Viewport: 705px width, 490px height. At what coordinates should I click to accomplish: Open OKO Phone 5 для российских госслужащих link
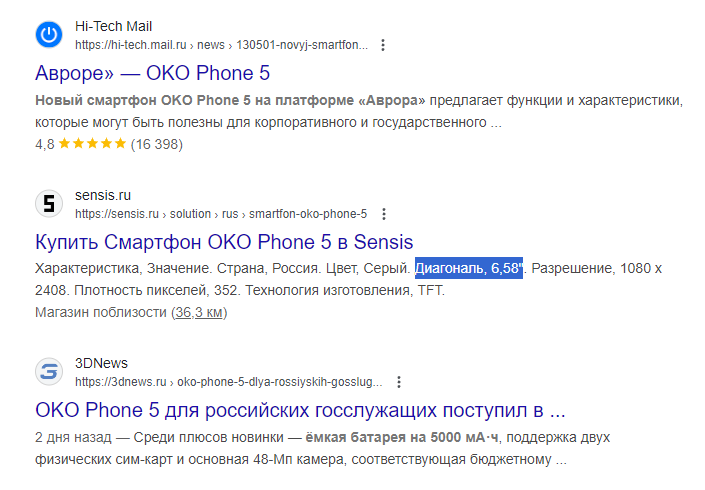click(x=300, y=410)
